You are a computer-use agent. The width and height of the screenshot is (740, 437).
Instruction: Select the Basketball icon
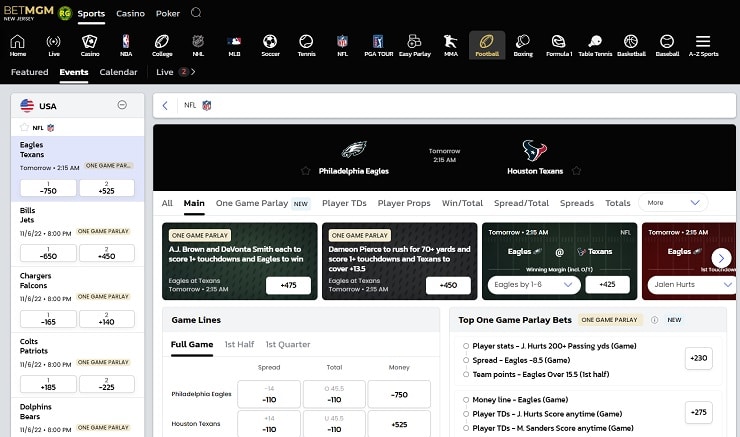coord(631,45)
